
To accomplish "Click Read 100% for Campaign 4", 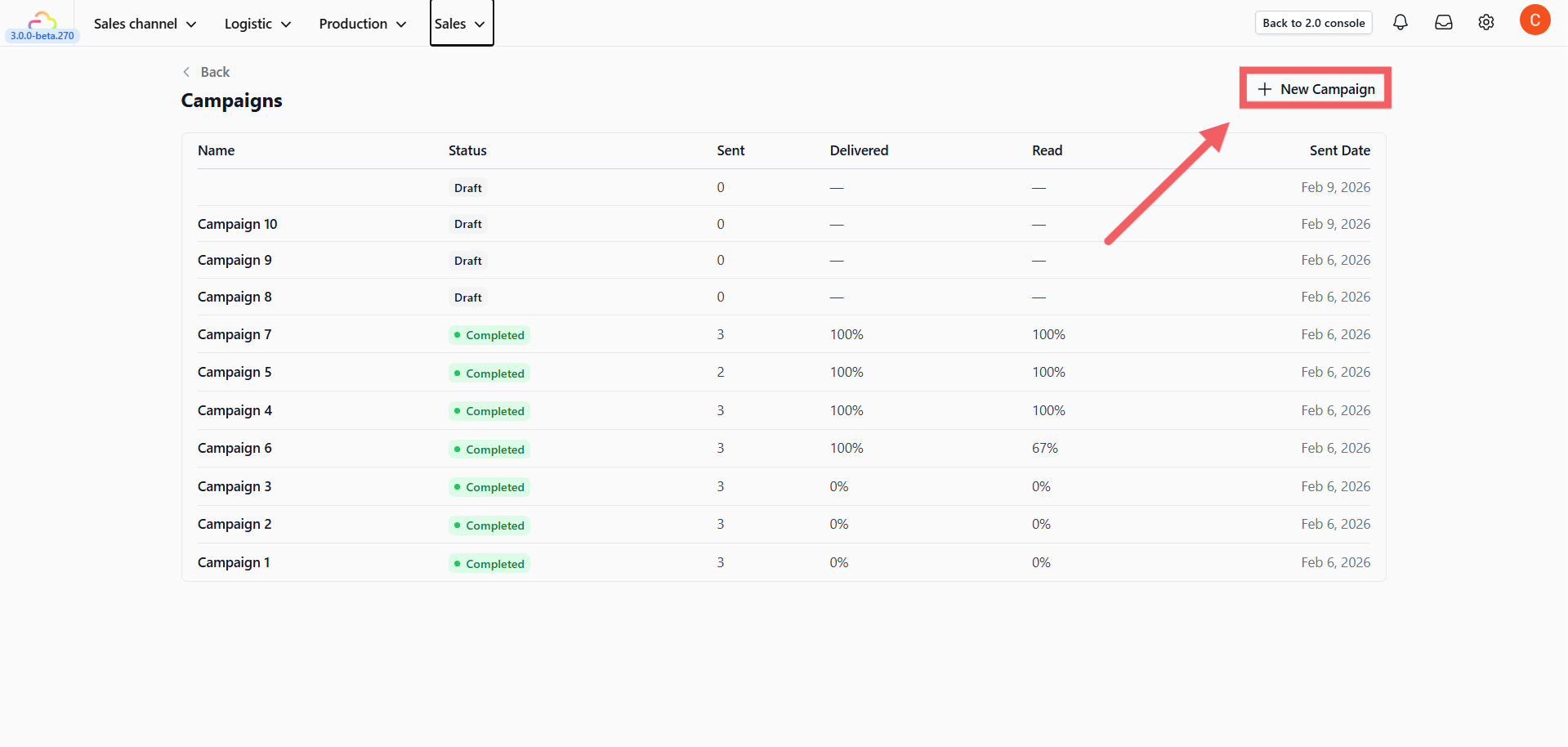I will point(1048,410).
